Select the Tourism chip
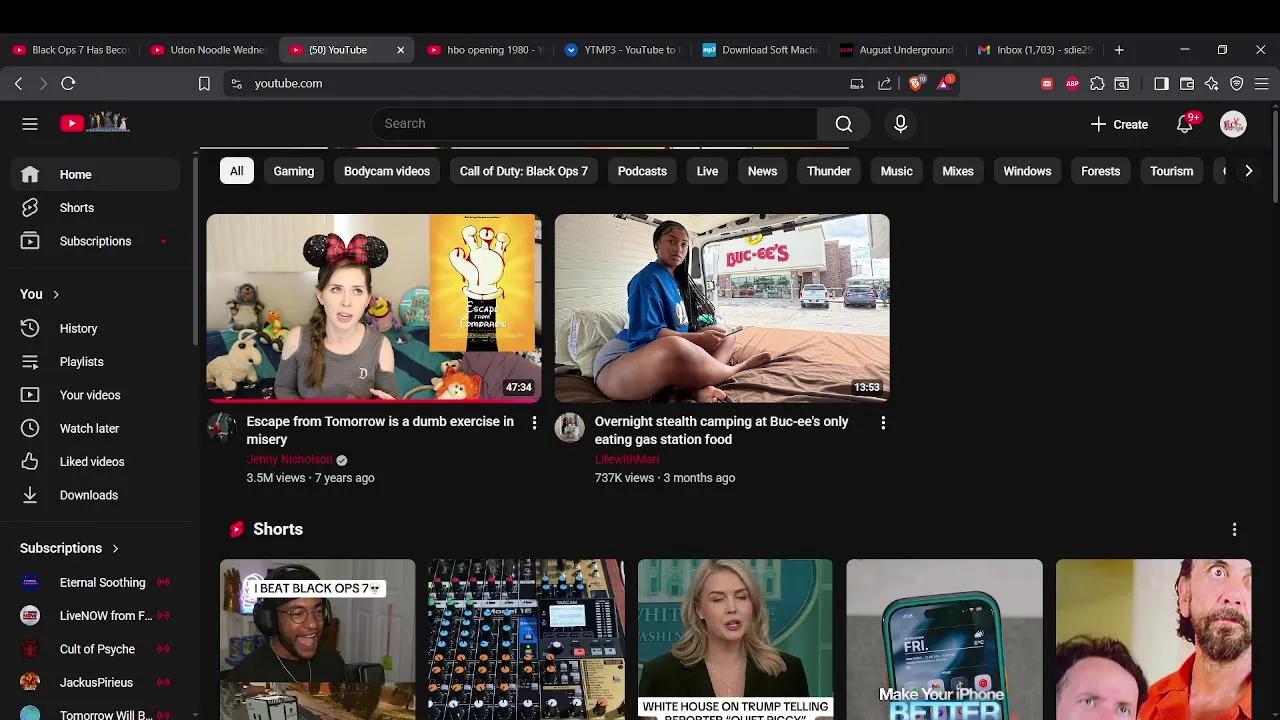Image resolution: width=1280 pixels, height=720 pixels. coord(1171,171)
